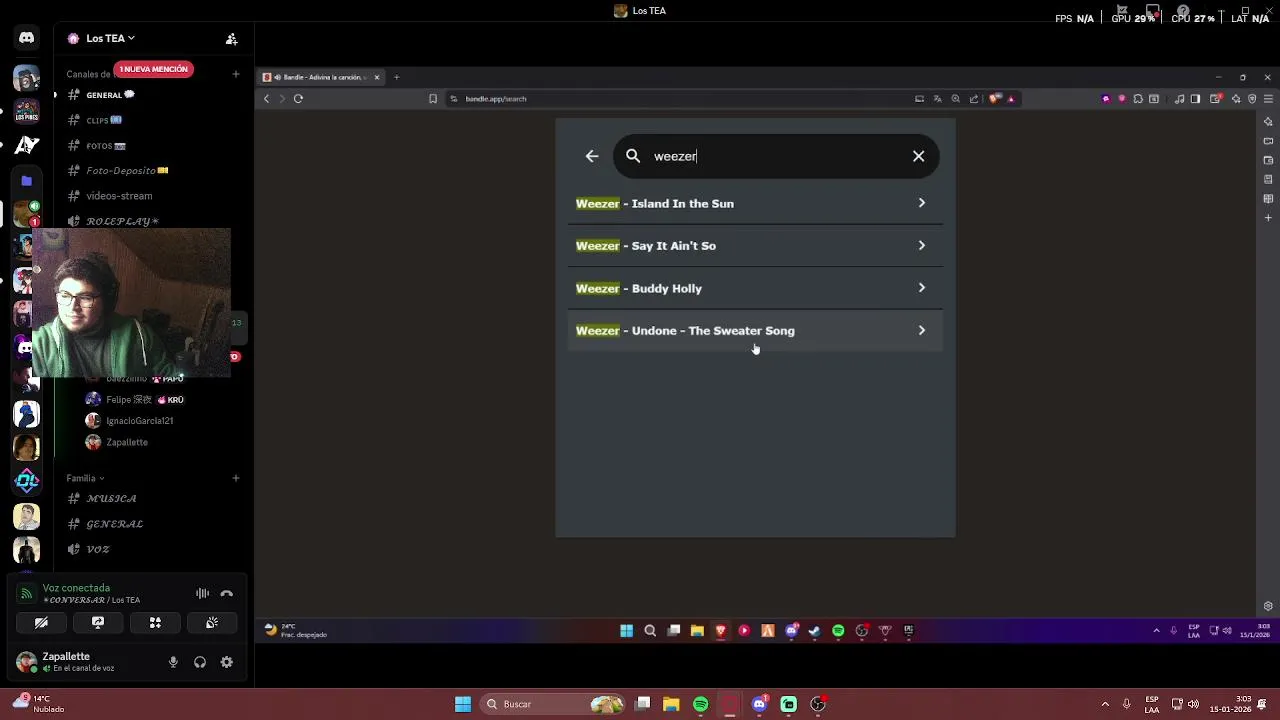Open the browser hamburger menu
The image size is (1280, 720).
[x=1268, y=98]
